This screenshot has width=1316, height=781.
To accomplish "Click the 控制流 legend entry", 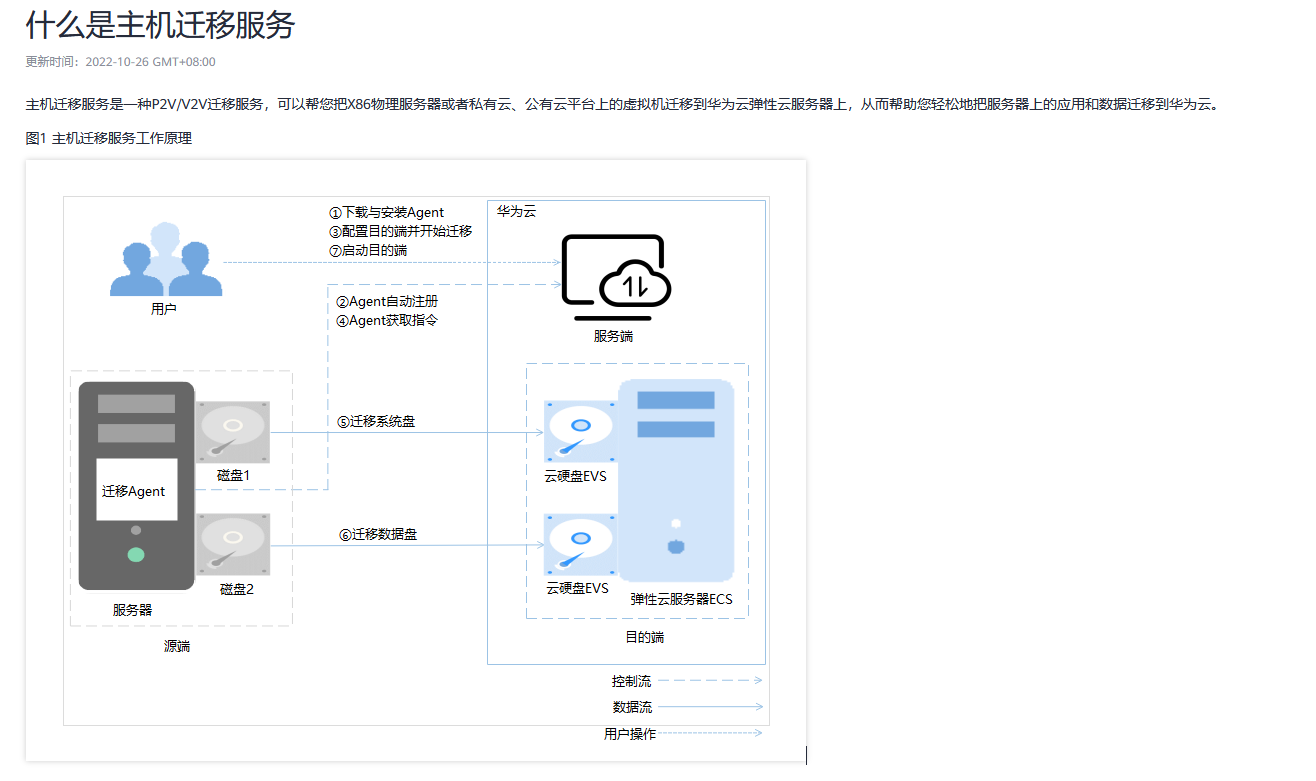I will [688, 681].
